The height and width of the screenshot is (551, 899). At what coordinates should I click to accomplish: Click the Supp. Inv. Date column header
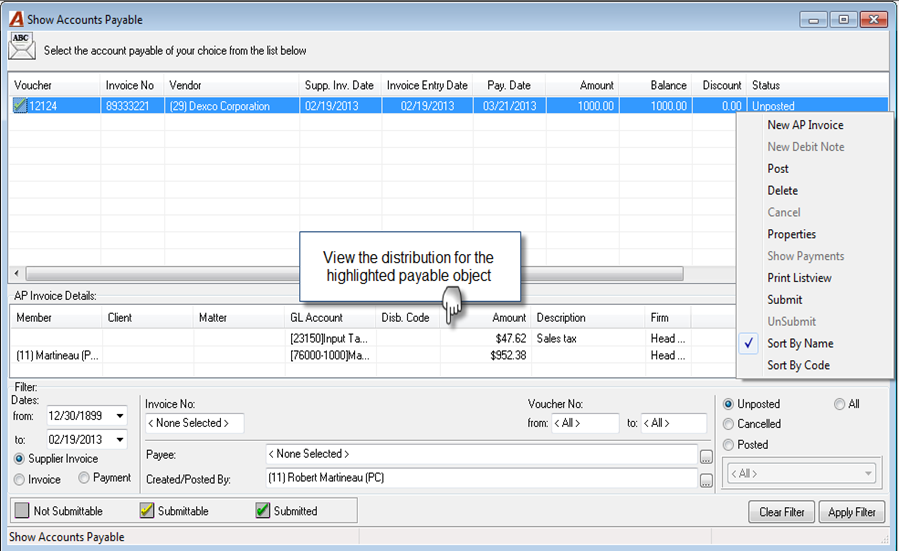click(339, 85)
